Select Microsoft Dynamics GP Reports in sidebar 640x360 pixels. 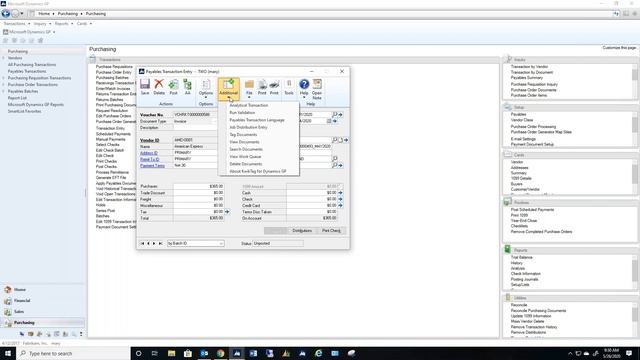(x=36, y=104)
